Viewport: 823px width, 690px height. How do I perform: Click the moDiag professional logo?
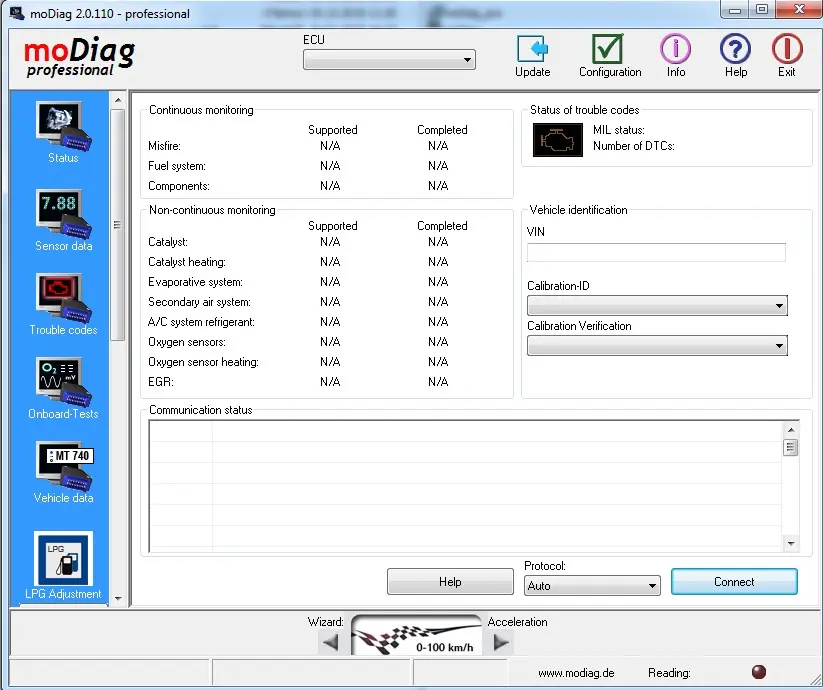79,58
